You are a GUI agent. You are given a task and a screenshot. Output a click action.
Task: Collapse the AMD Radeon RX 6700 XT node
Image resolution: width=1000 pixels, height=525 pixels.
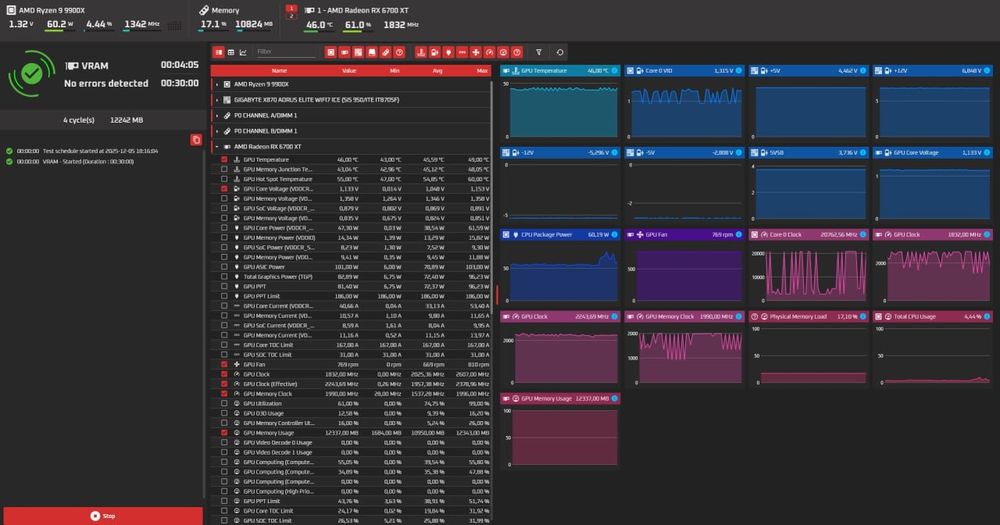[x=217, y=147]
